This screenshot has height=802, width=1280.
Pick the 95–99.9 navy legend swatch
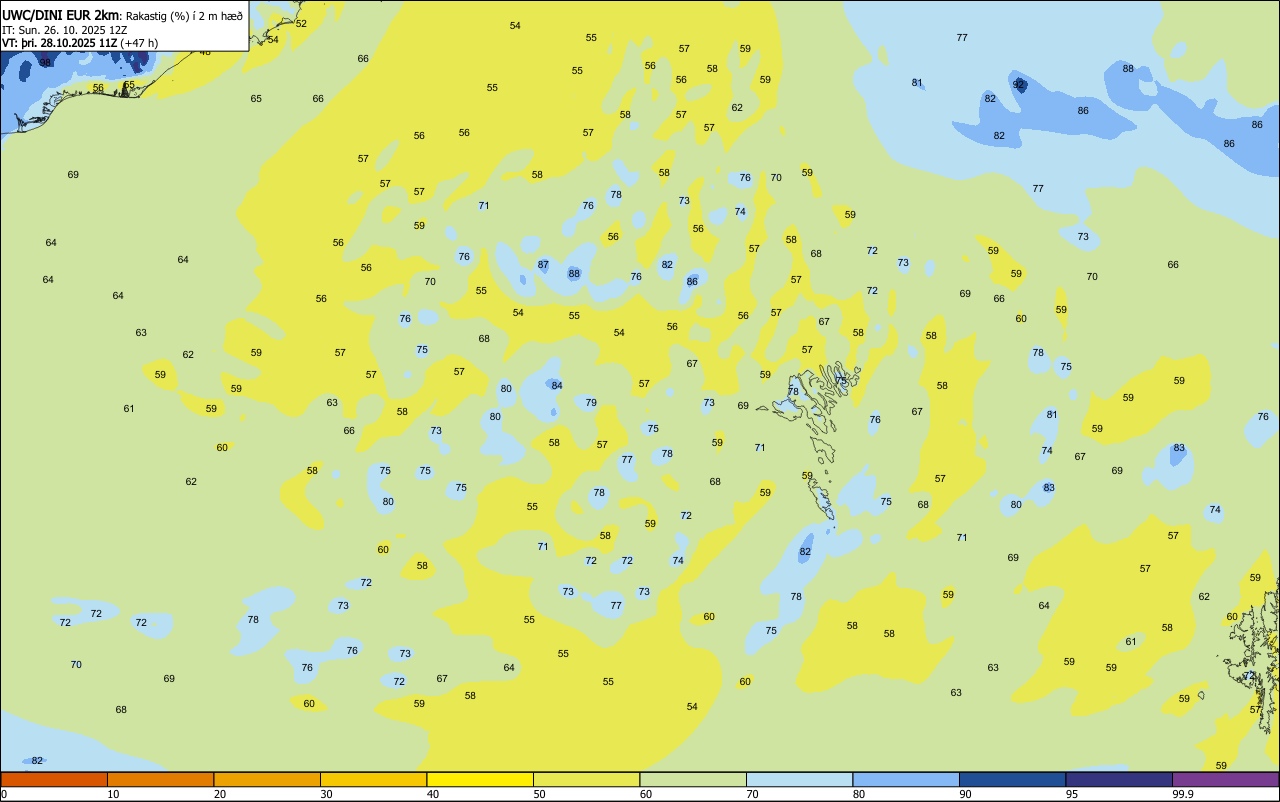(1119, 779)
